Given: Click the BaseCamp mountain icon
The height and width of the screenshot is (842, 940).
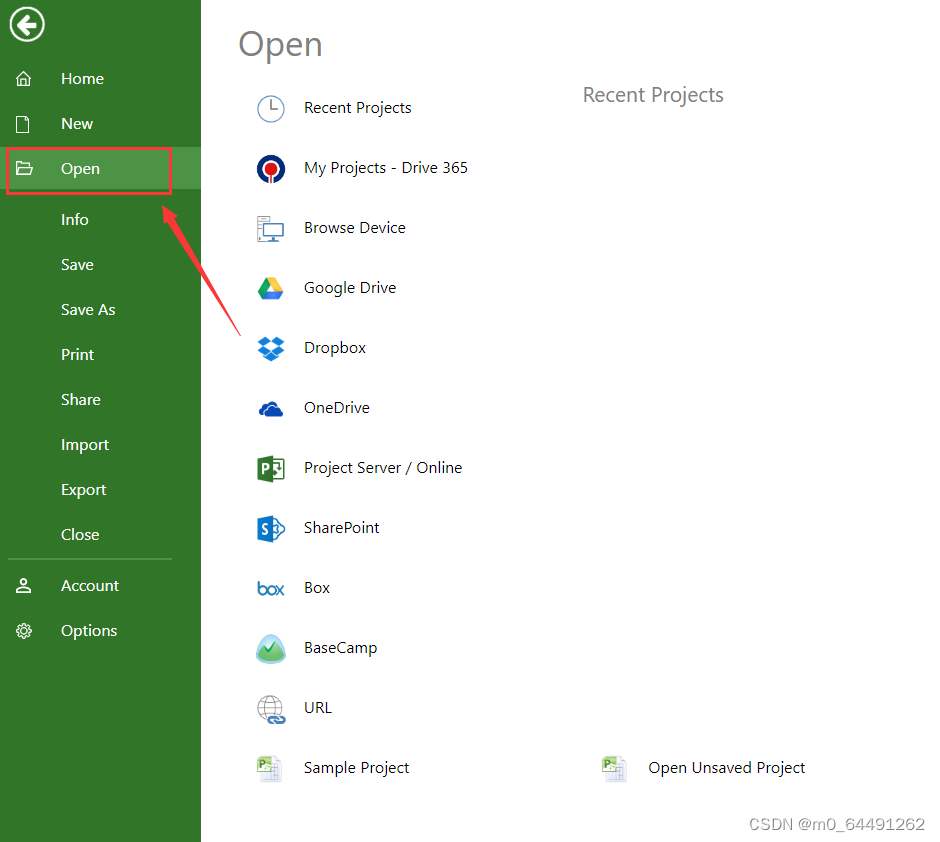Looking at the screenshot, I should click(x=271, y=648).
